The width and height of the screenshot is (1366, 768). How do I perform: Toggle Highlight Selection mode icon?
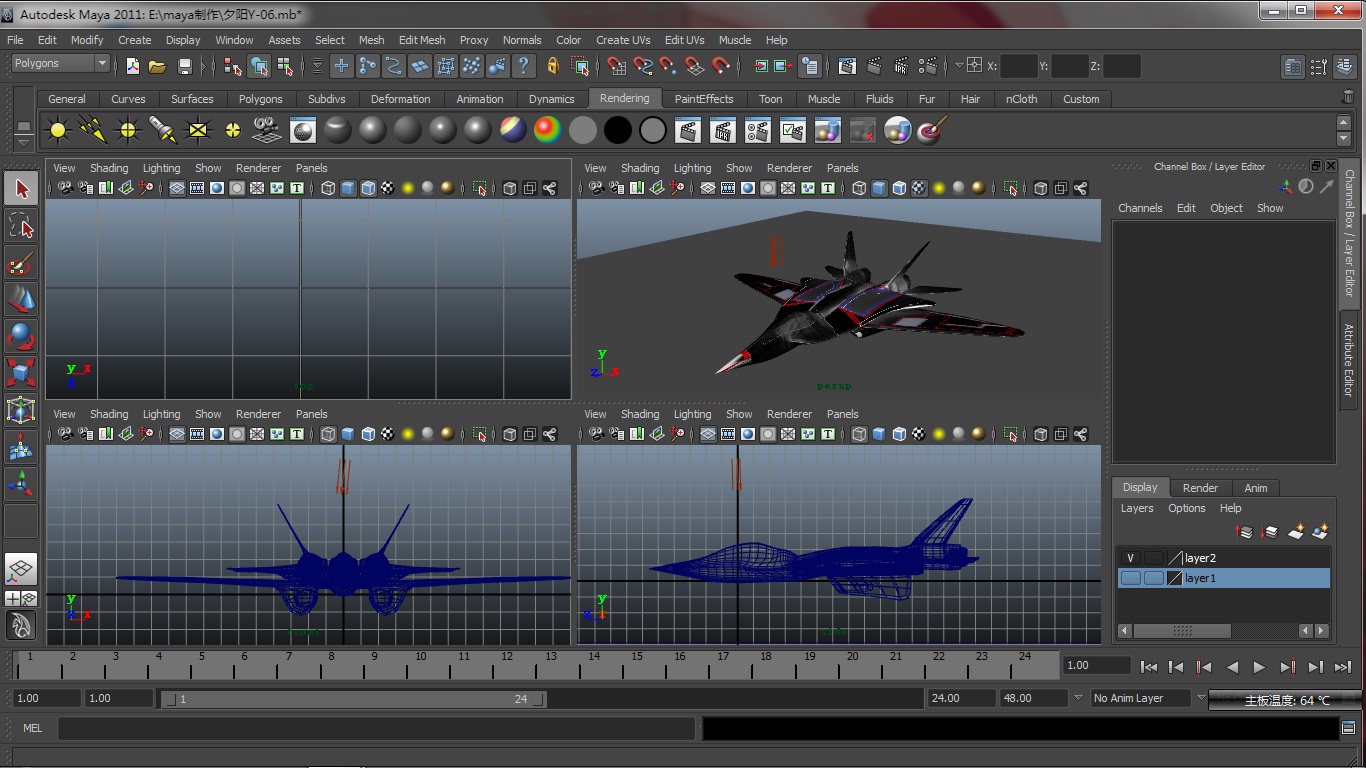point(580,66)
